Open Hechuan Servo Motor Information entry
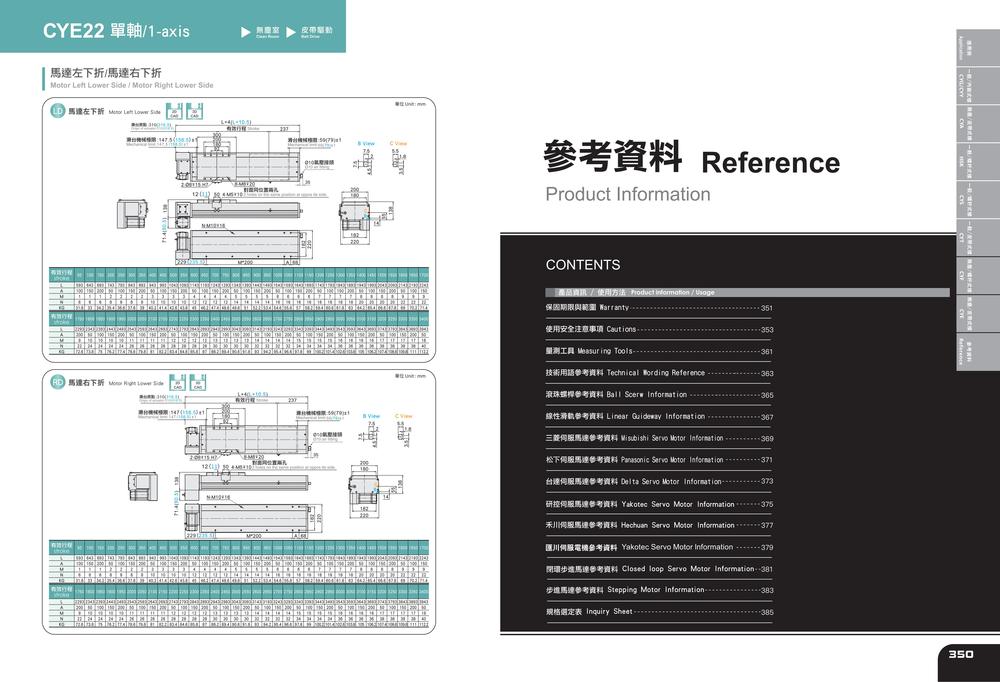The height and width of the screenshot is (682, 1000). tap(659, 525)
